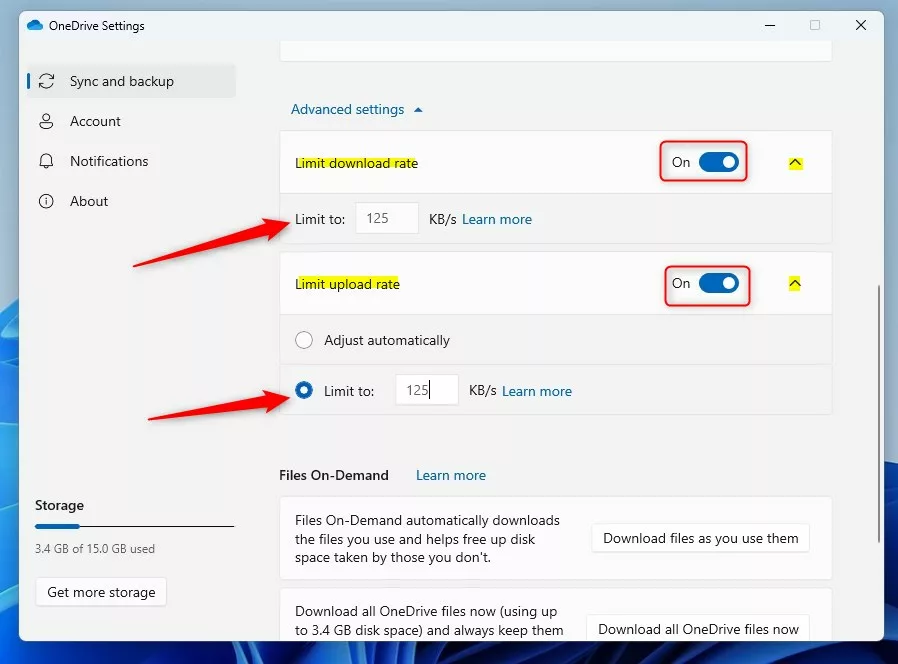Close the OneDrive Settings window

coord(861,25)
